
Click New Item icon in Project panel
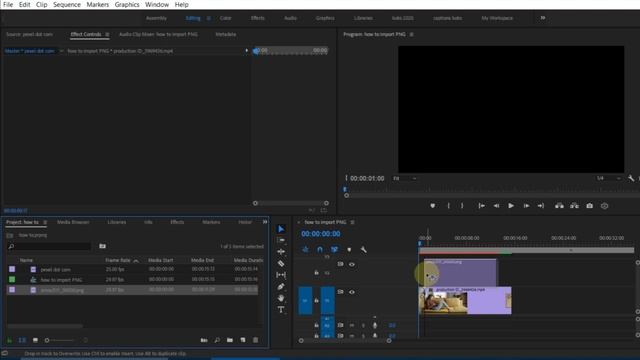[x=243, y=340]
